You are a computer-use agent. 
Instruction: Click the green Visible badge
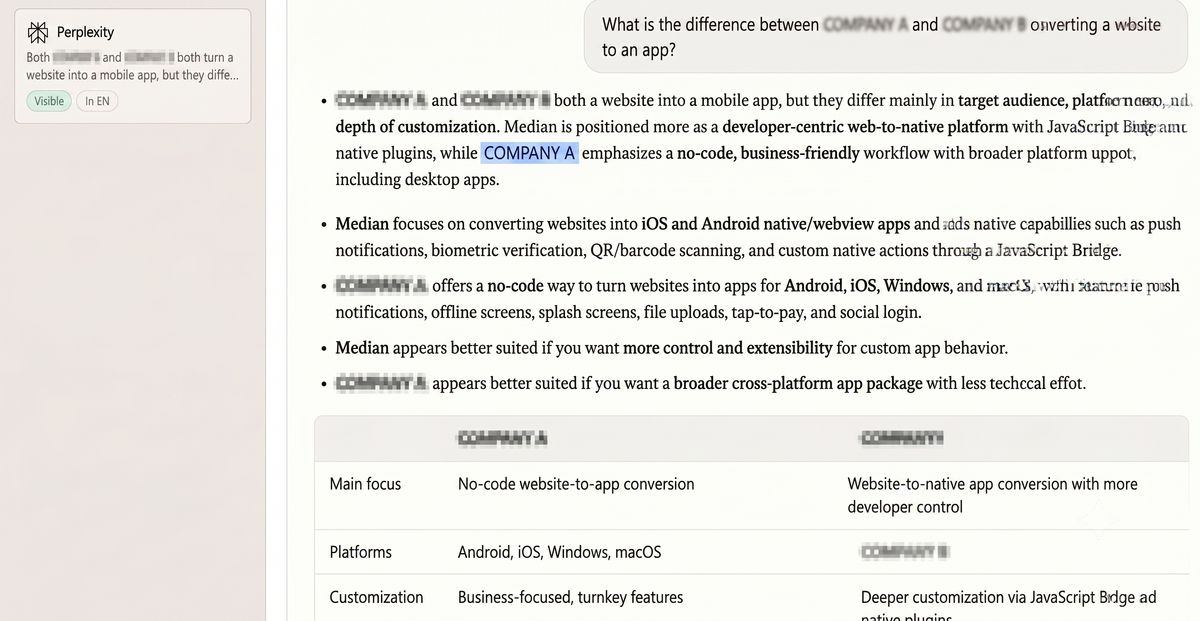(x=49, y=101)
